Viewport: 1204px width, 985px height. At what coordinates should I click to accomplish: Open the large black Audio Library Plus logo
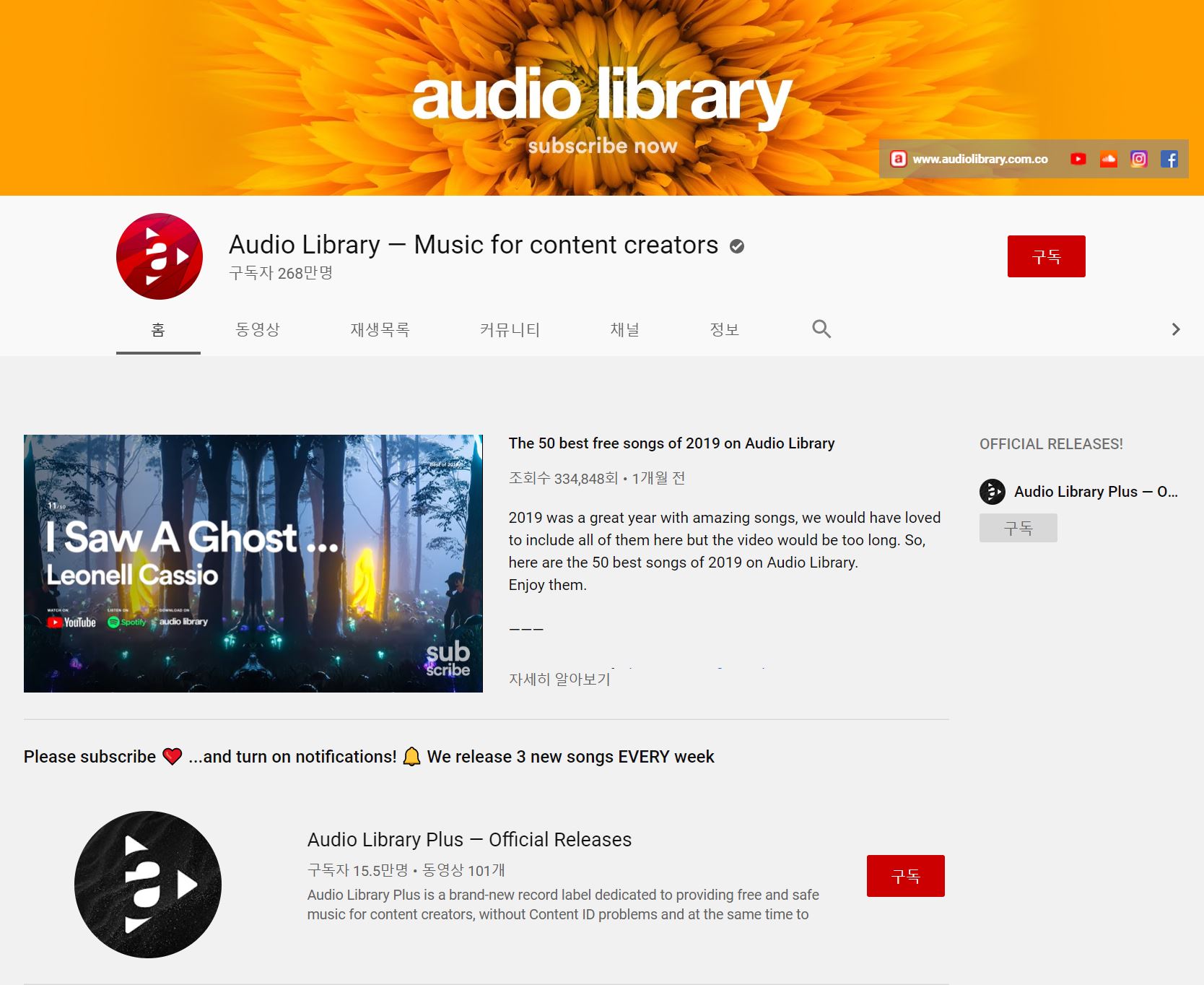point(148,885)
